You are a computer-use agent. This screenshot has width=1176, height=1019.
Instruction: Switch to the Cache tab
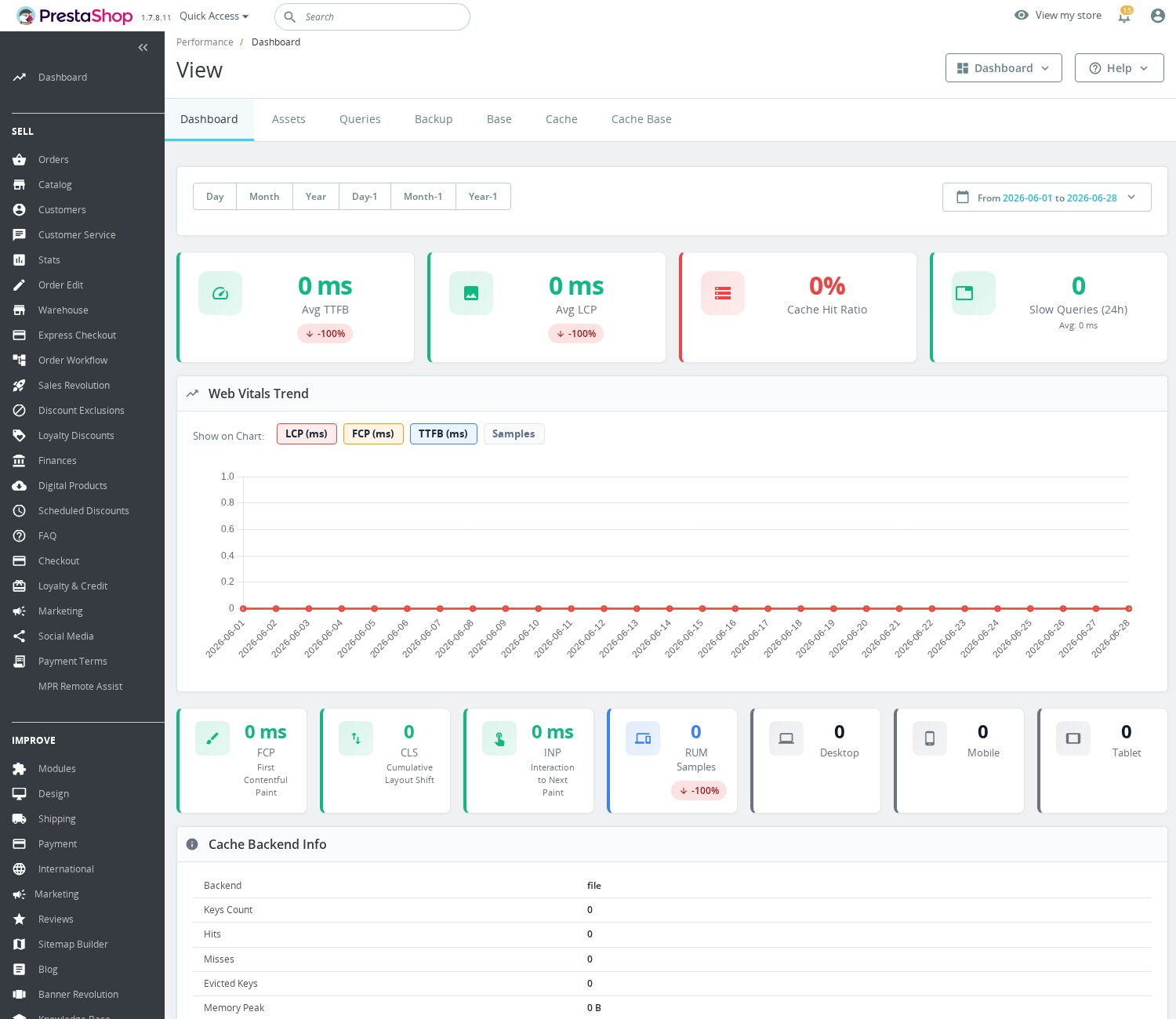pyautogui.click(x=561, y=119)
